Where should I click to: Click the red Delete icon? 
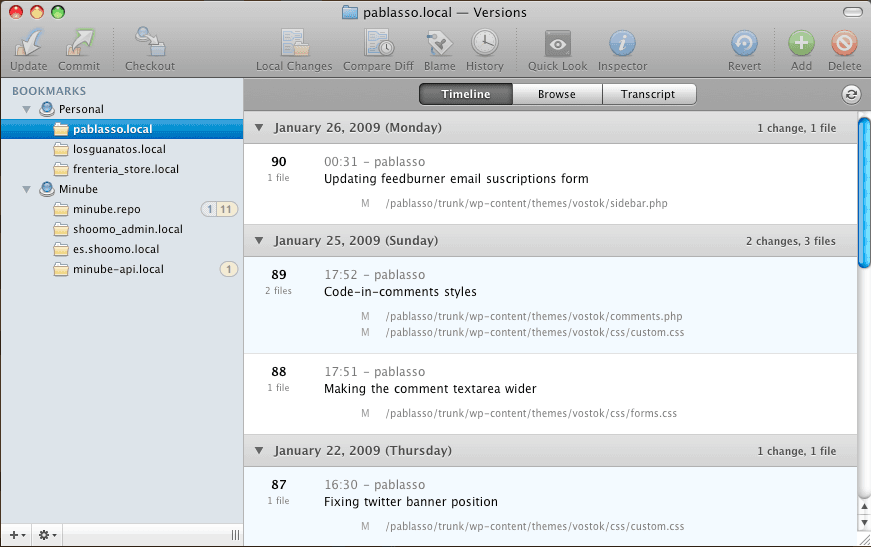[844, 43]
